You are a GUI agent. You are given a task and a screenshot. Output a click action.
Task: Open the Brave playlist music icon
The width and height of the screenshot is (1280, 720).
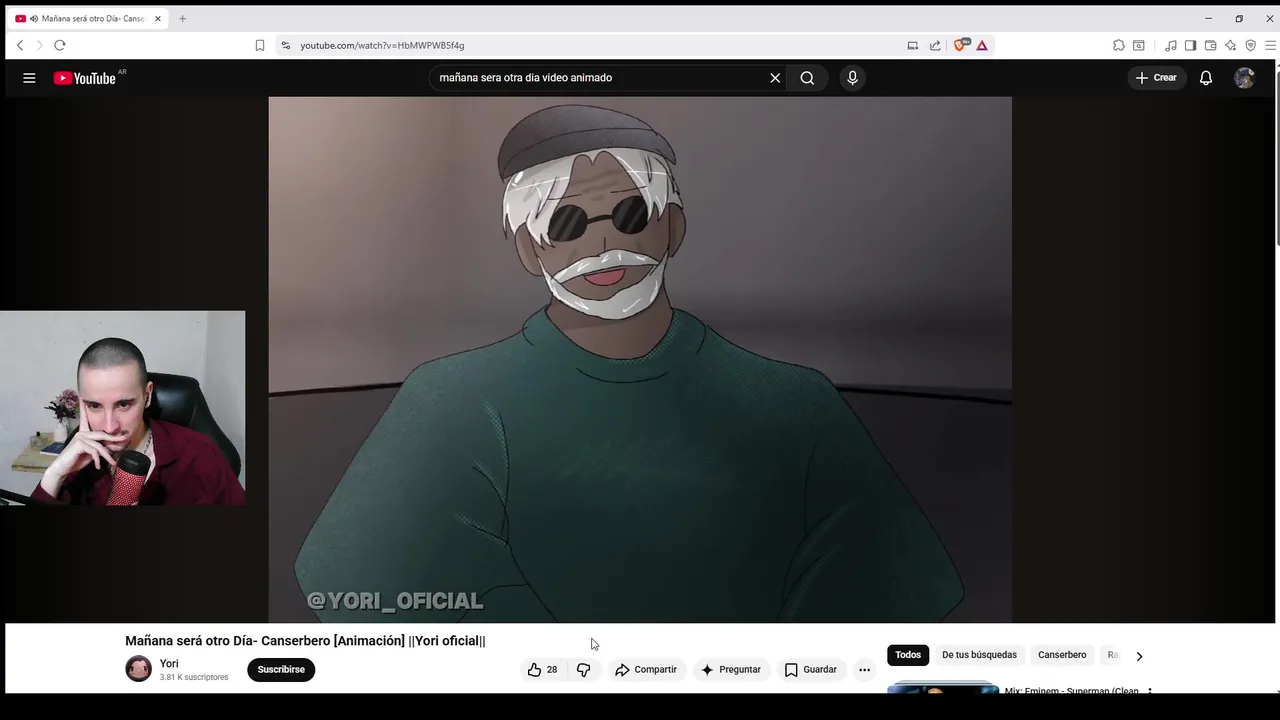(1171, 45)
